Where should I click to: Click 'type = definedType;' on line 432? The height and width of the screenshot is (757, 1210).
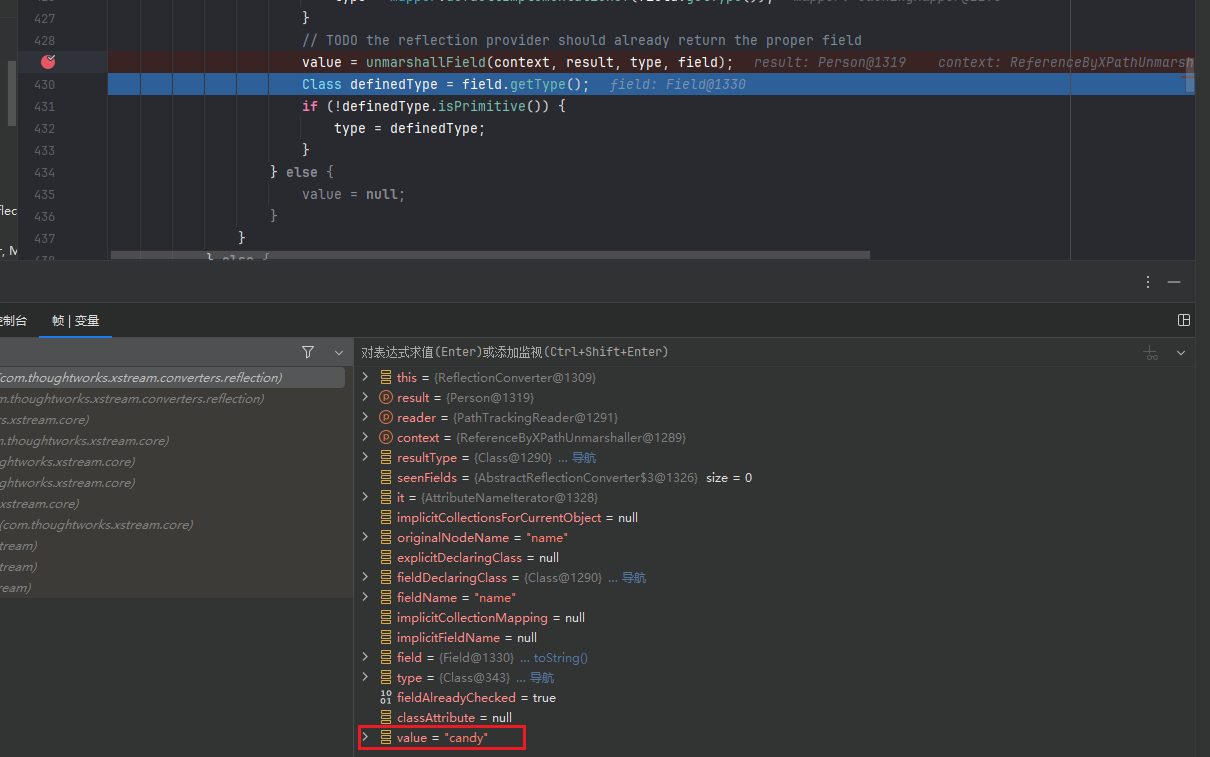click(x=409, y=129)
